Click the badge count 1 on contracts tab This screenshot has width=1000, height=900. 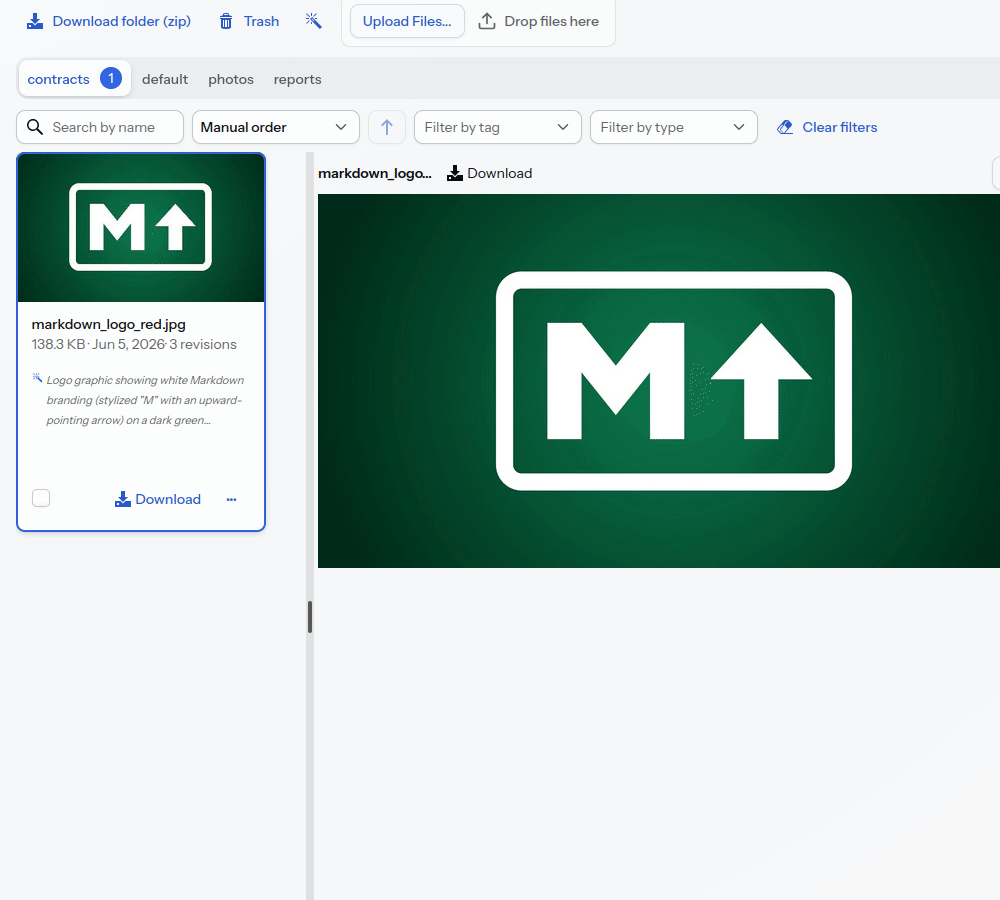point(111,78)
